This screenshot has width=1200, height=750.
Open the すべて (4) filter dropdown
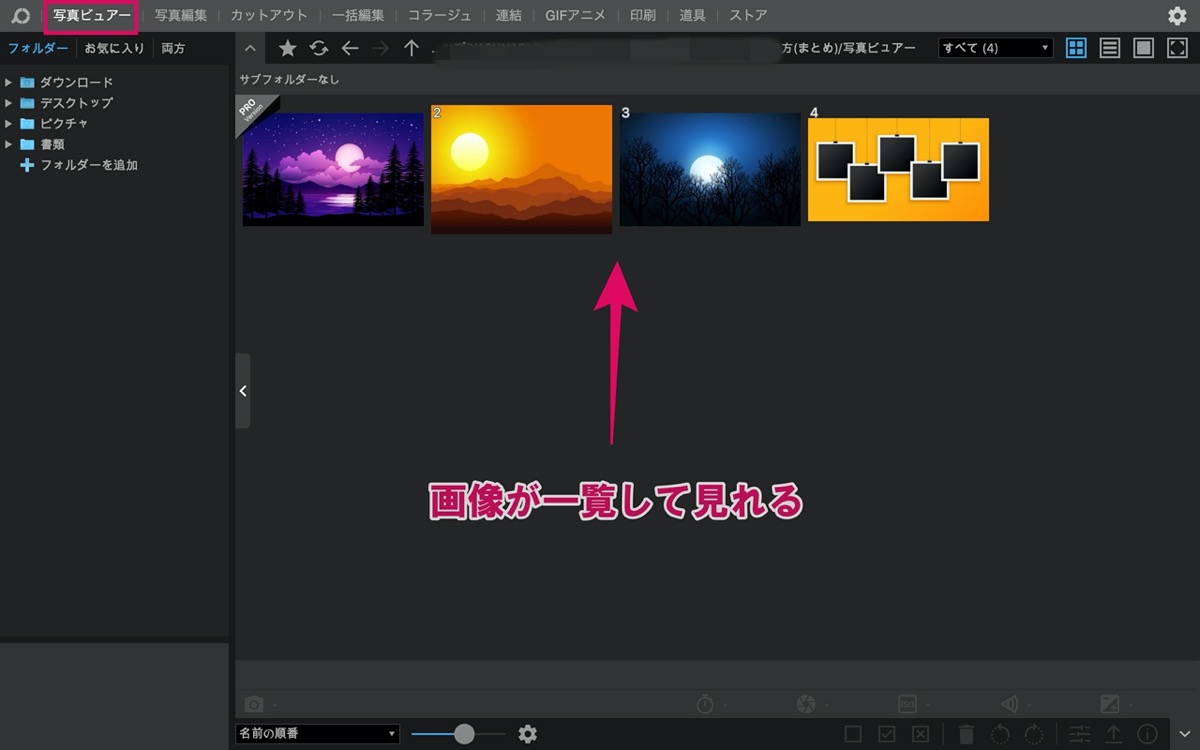(995, 48)
